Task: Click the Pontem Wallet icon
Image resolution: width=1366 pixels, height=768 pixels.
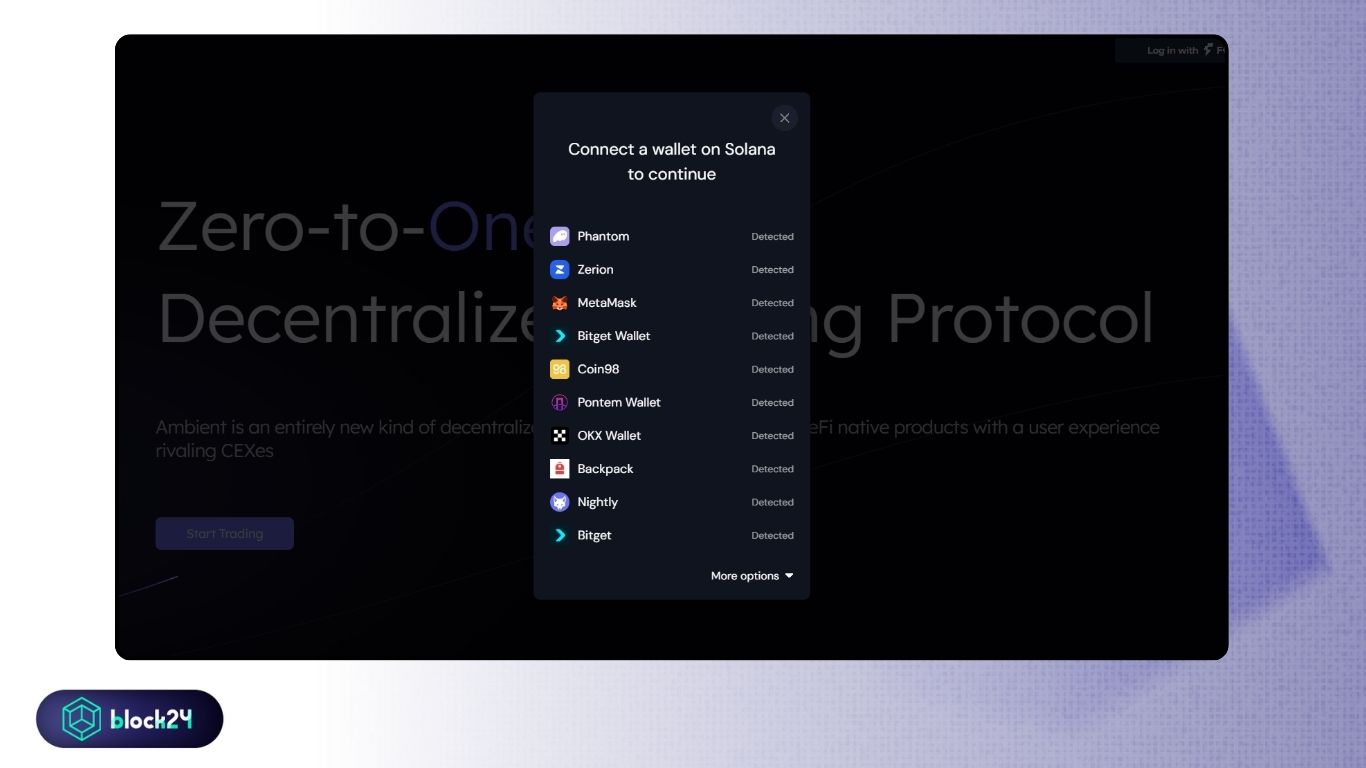Action: 560,402
